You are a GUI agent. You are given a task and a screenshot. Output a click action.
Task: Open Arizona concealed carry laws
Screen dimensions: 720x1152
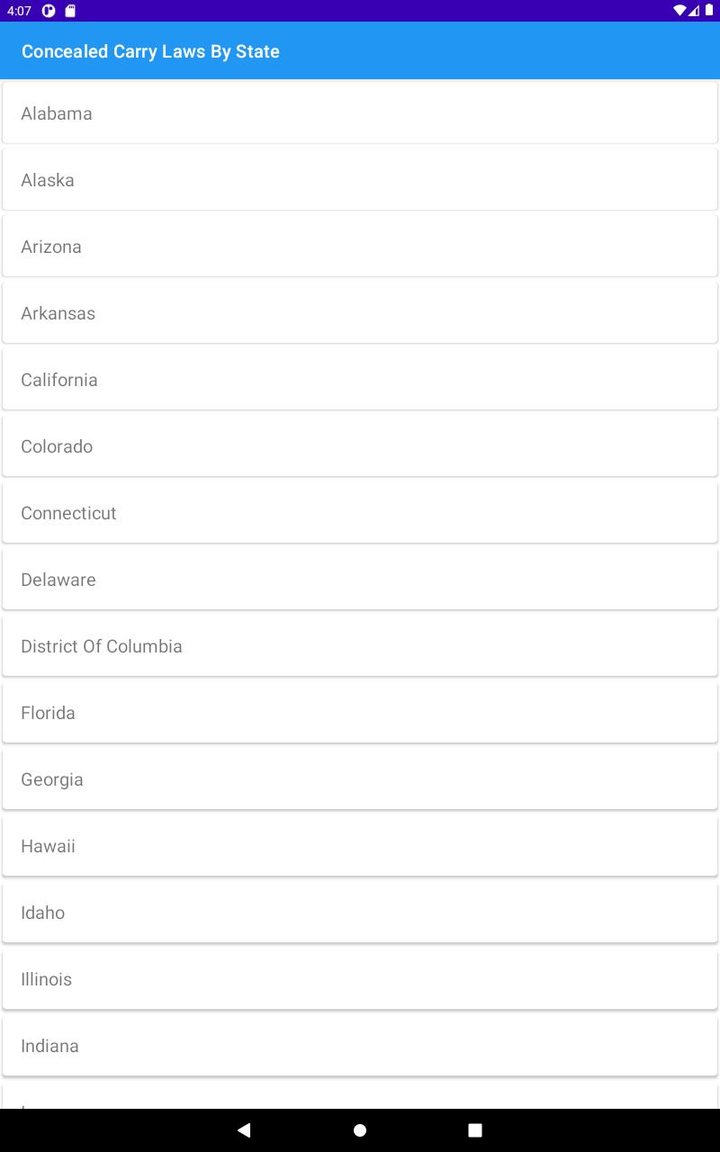click(360, 246)
